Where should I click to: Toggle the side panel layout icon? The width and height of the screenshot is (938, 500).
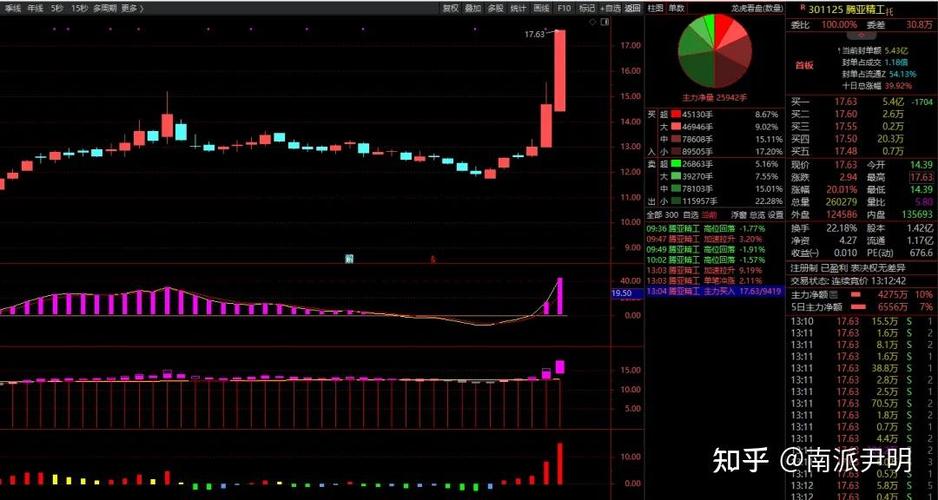(604, 22)
